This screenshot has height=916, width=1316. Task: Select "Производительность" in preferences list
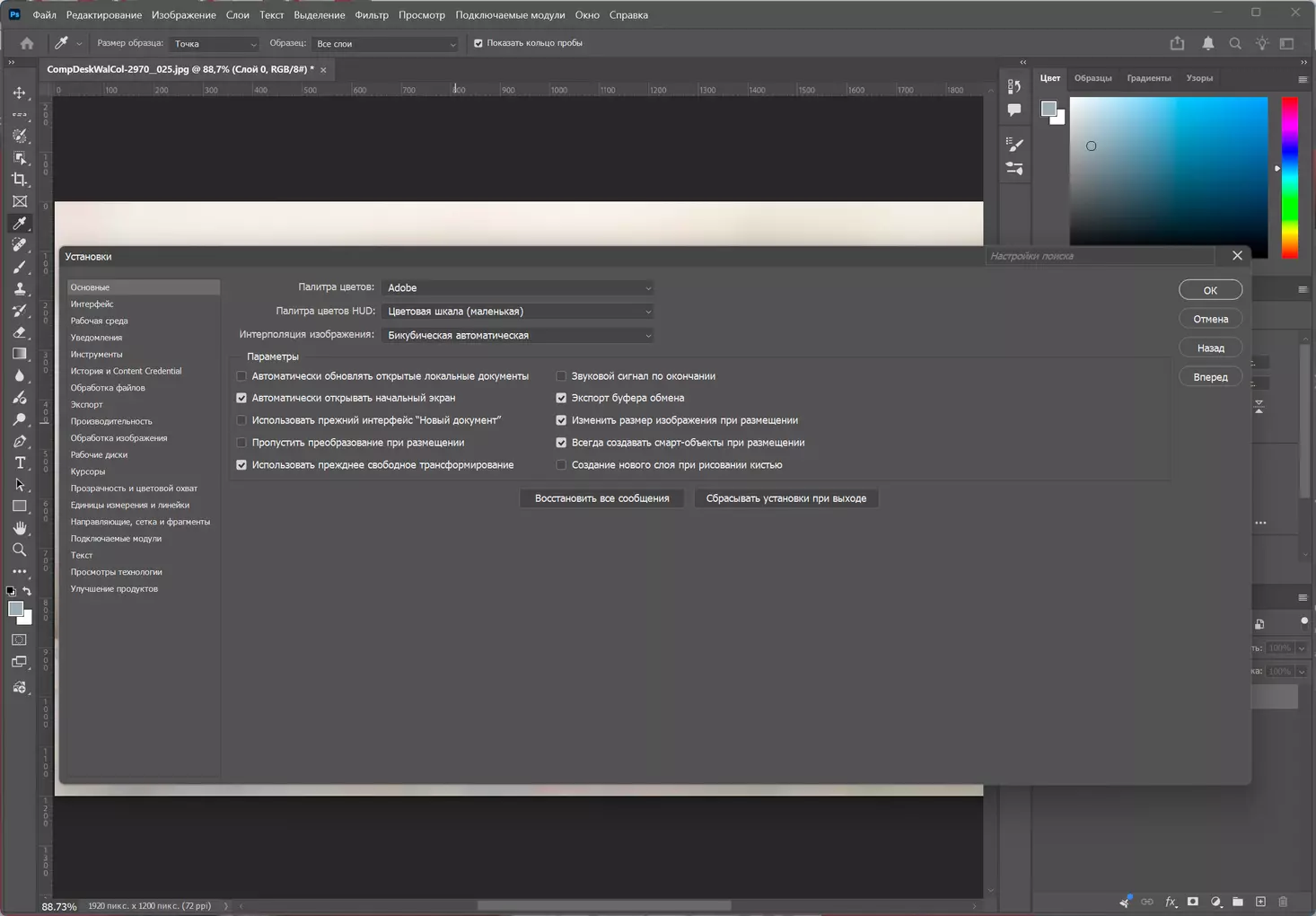111,421
